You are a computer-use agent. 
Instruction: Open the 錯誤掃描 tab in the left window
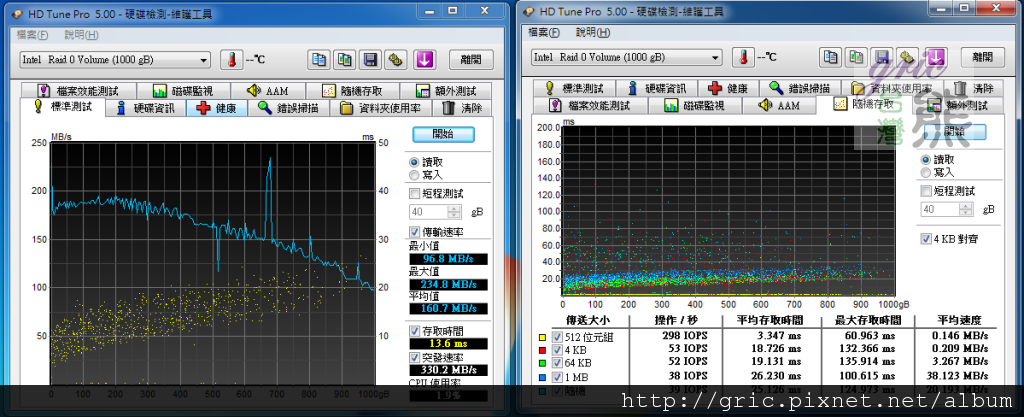click(289, 108)
